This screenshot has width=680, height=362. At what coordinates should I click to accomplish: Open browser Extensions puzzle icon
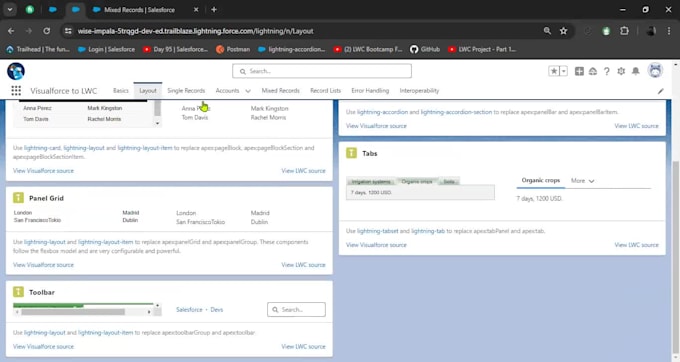[x=624, y=31]
